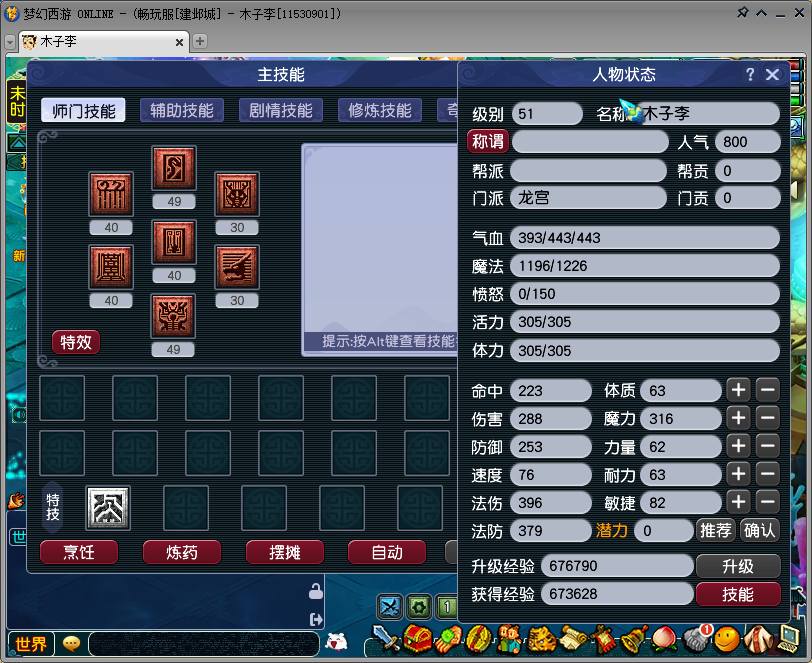Screen dimensions: 812x663
Task: Switch to the 辅助技能 tab
Action: [181, 110]
